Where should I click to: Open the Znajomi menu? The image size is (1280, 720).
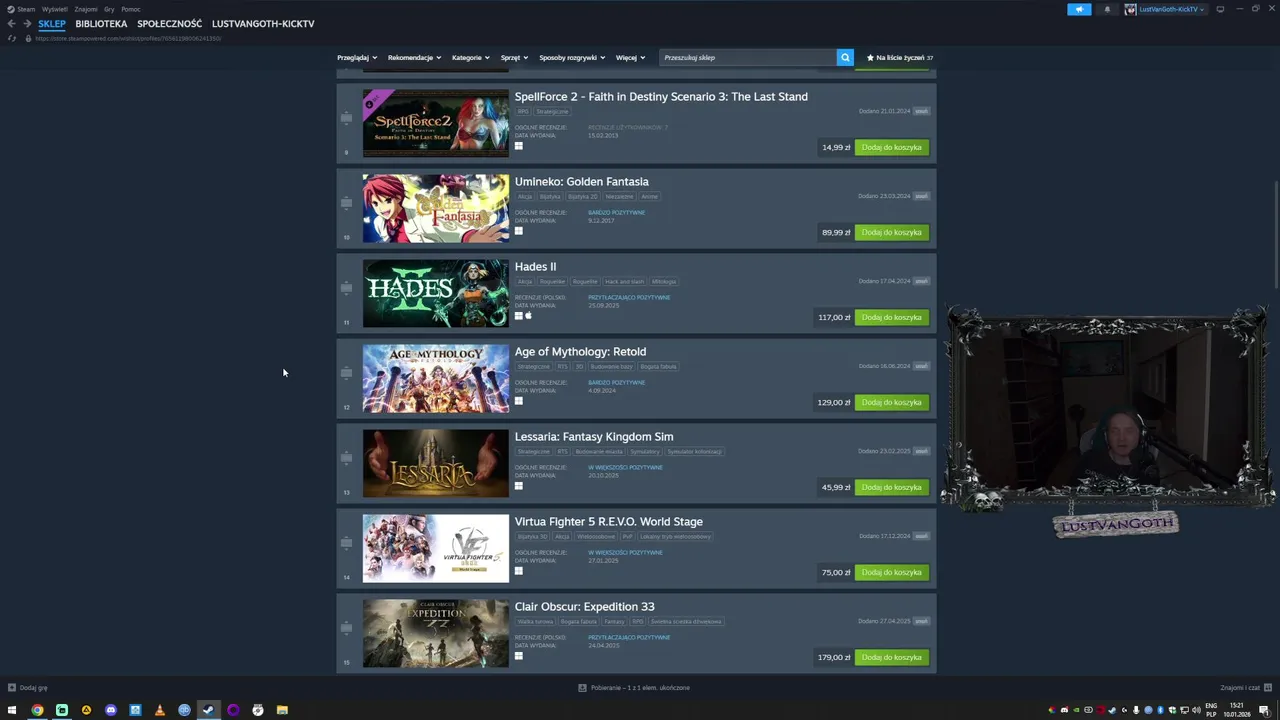click(86, 9)
